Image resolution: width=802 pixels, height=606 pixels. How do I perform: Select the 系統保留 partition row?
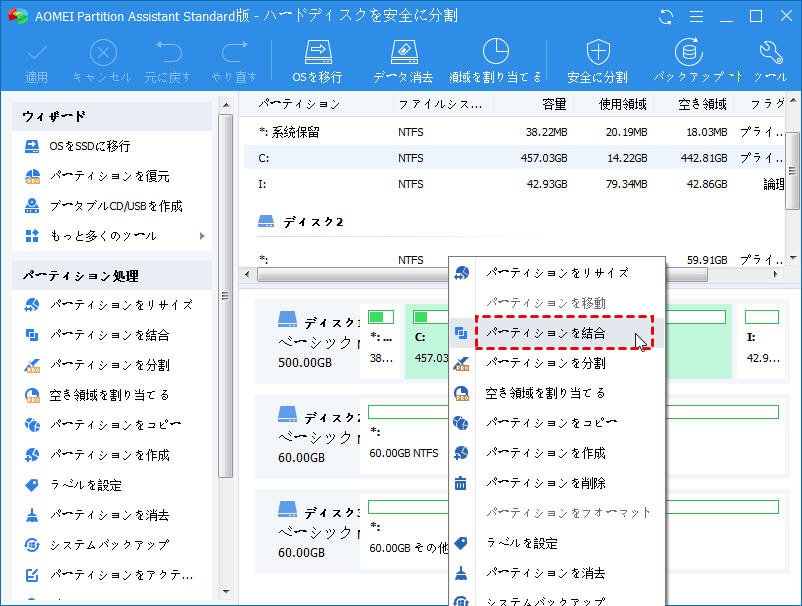point(514,132)
